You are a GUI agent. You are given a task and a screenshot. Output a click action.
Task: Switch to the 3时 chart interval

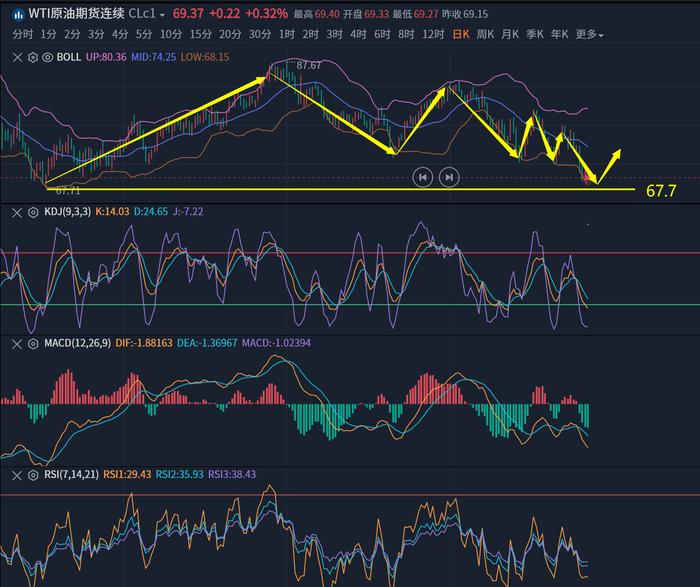click(x=334, y=34)
